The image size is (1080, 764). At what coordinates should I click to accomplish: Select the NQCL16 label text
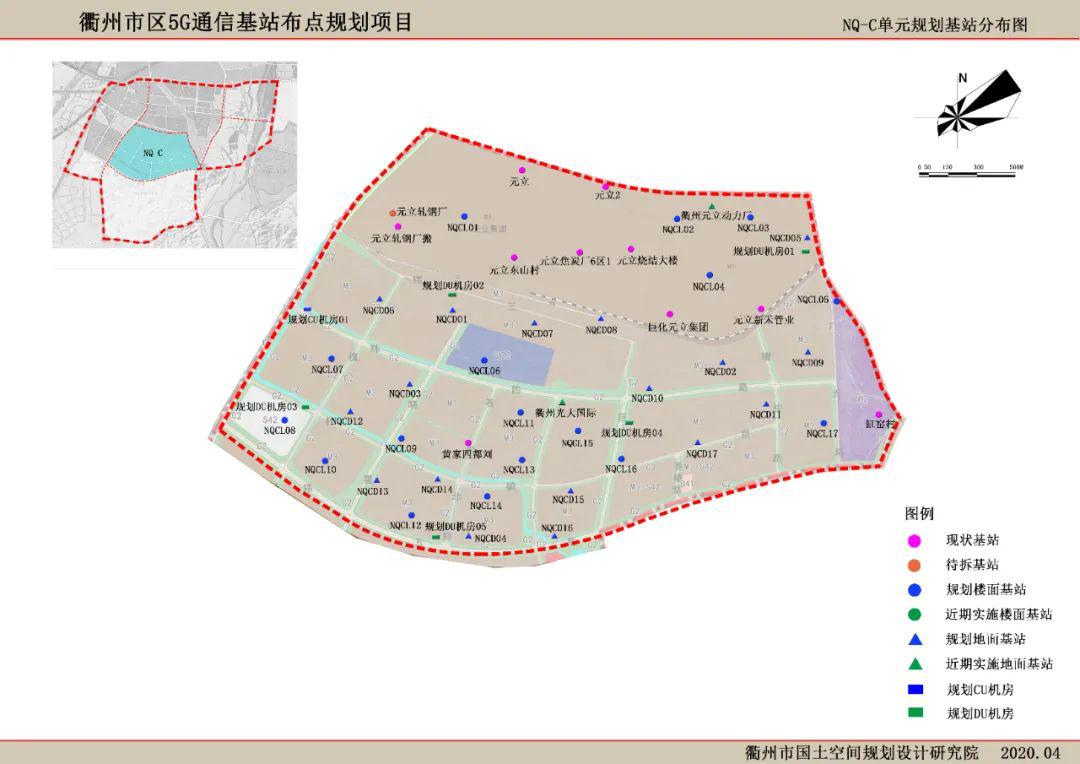pos(621,469)
